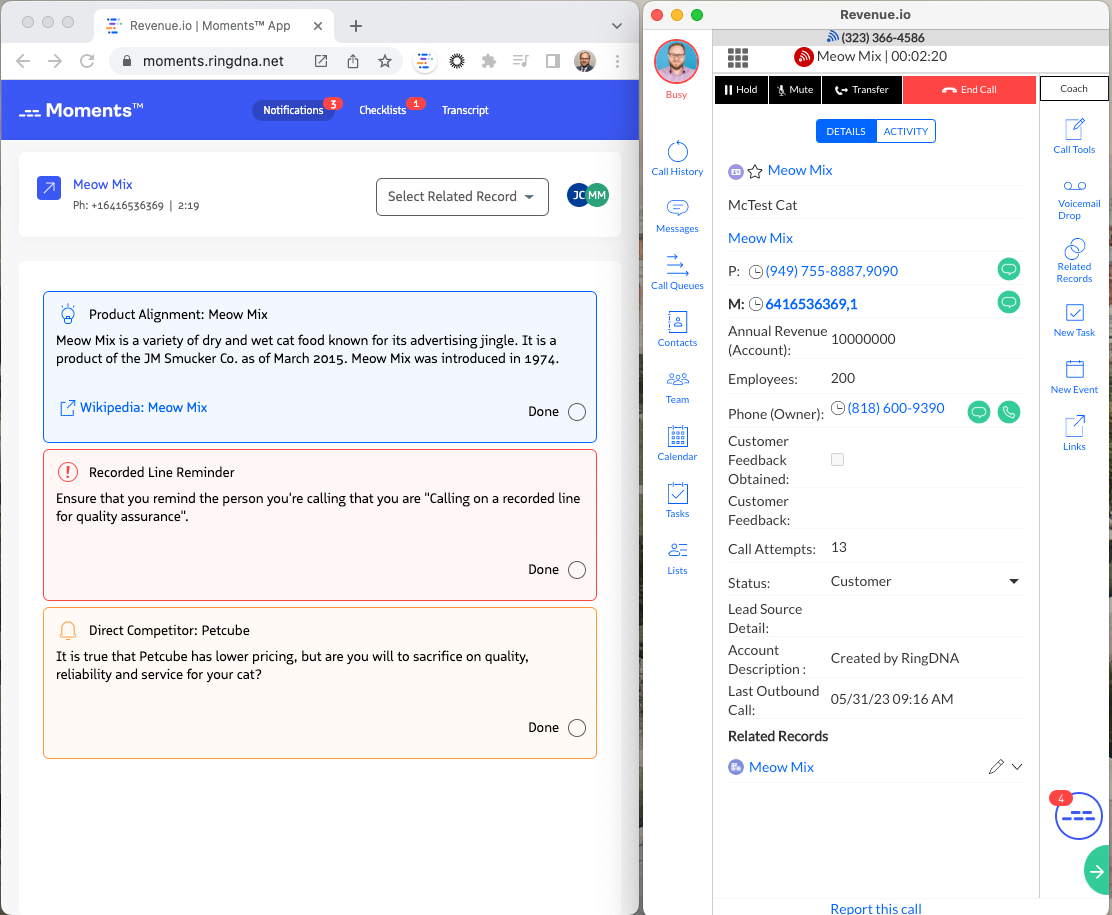
Task: Open the Team icon
Action: pos(677,387)
